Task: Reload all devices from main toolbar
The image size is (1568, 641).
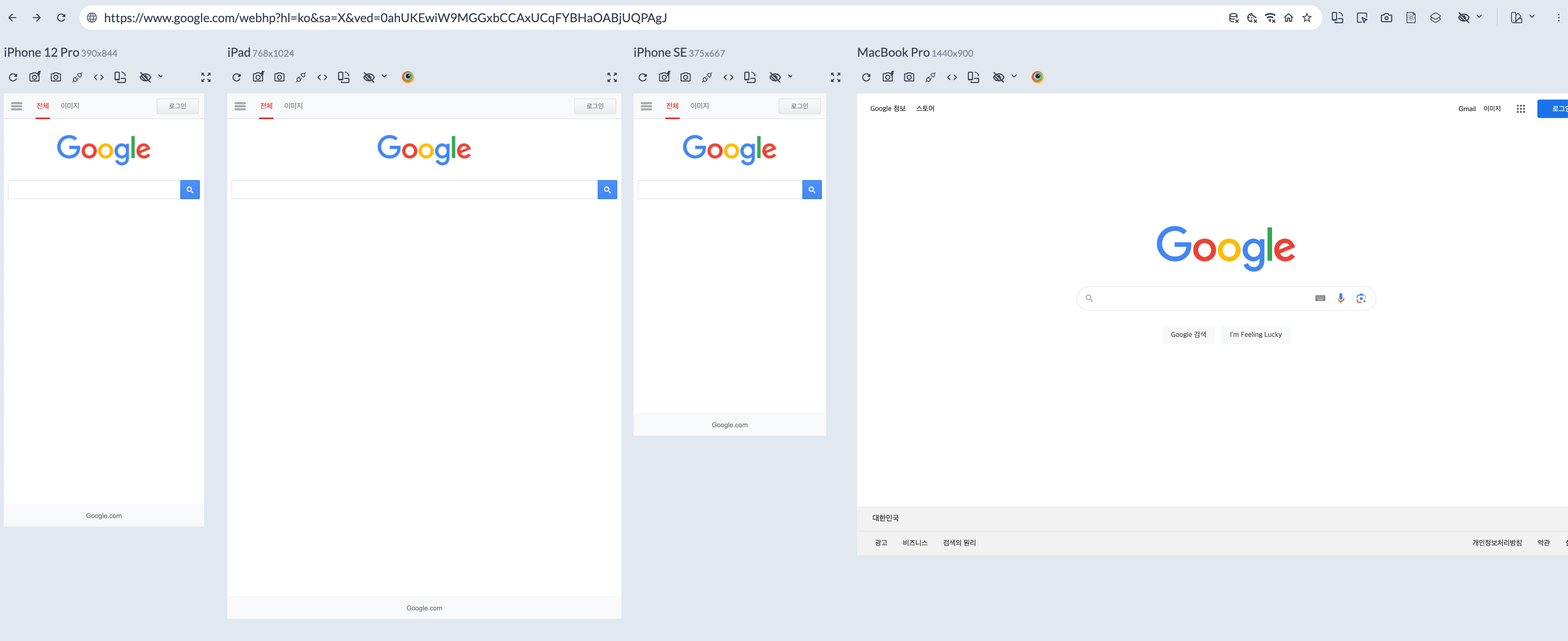Action: click(61, 18)
